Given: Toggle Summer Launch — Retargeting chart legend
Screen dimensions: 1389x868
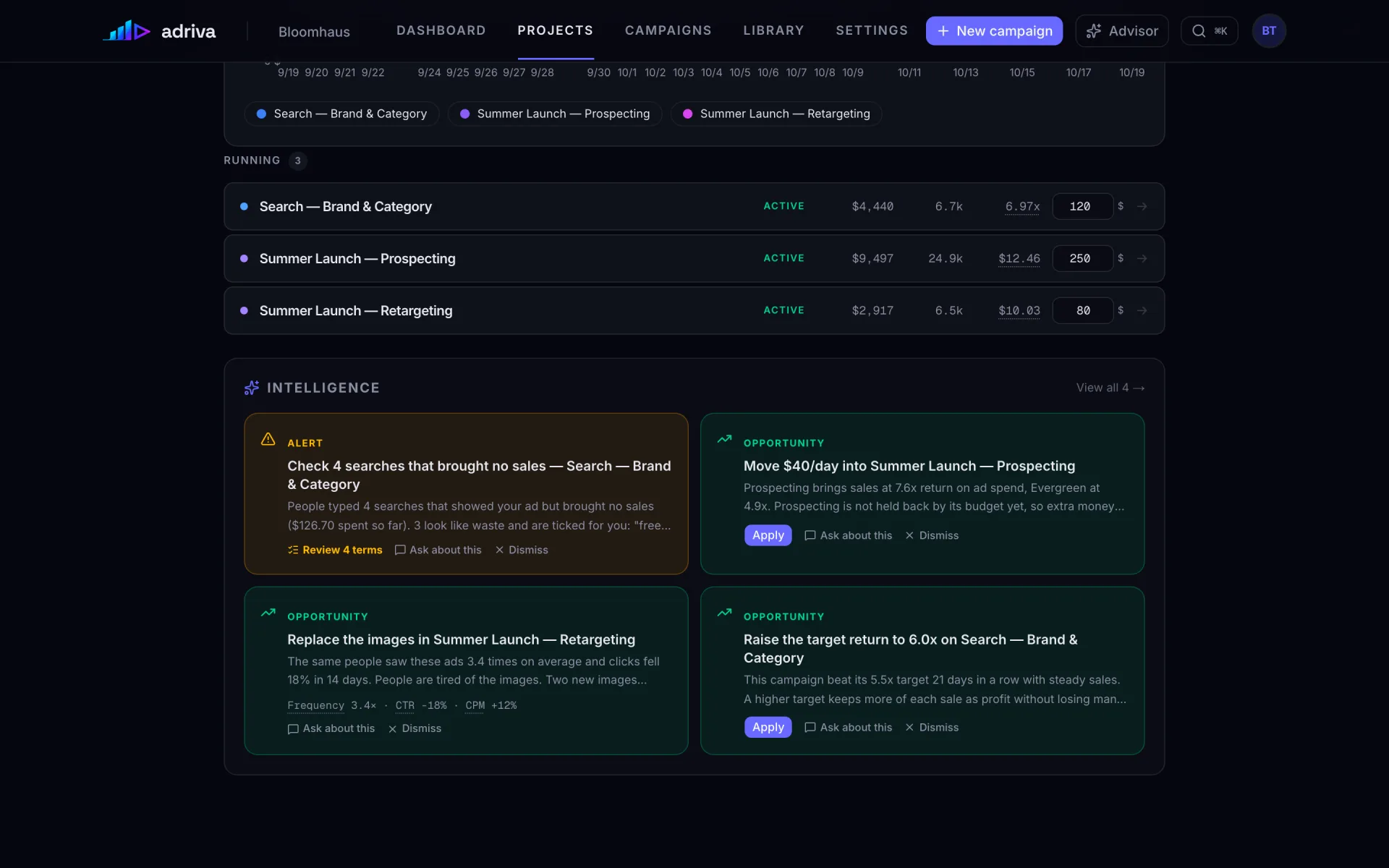Looking at the screenshot, I should coord(776,114).
